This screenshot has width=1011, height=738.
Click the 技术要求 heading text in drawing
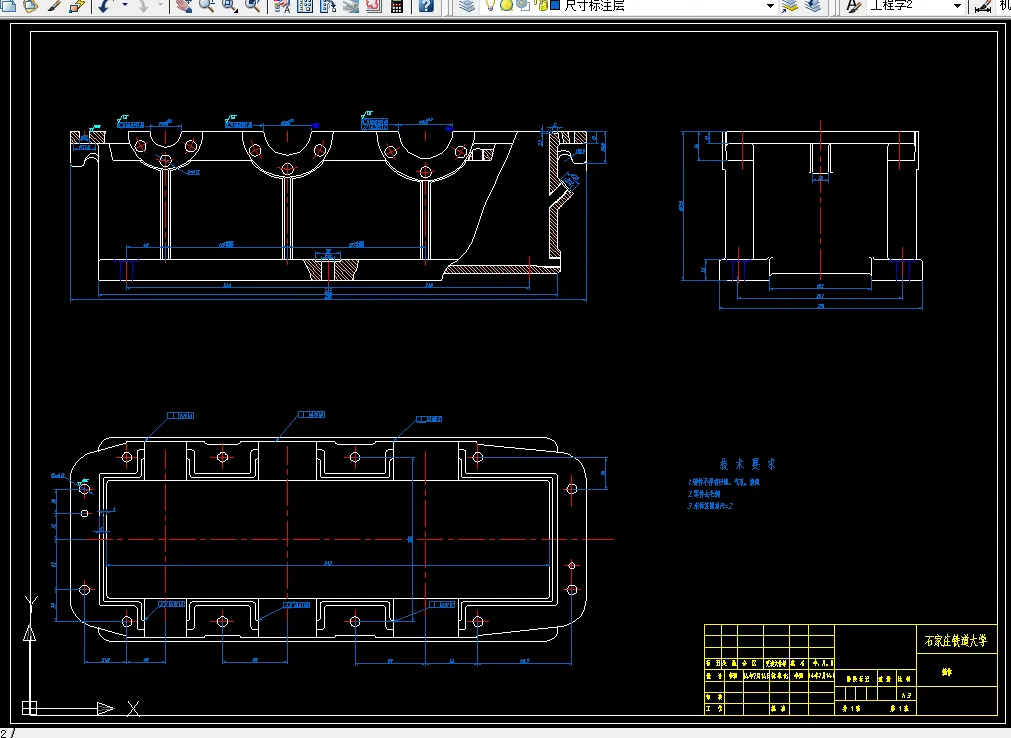click(747, 464)
